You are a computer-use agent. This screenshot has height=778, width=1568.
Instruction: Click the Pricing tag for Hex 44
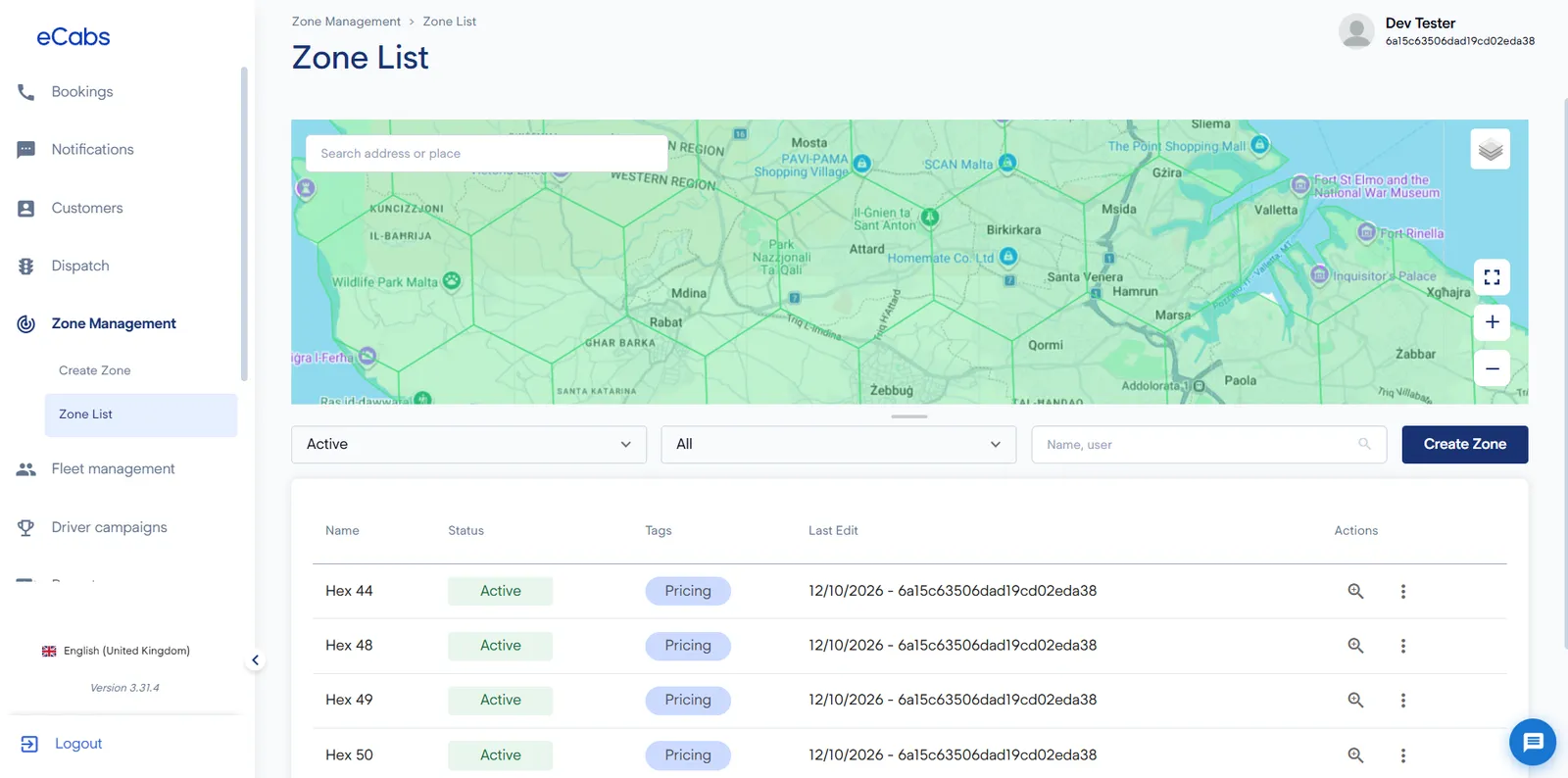click(688, 591)
